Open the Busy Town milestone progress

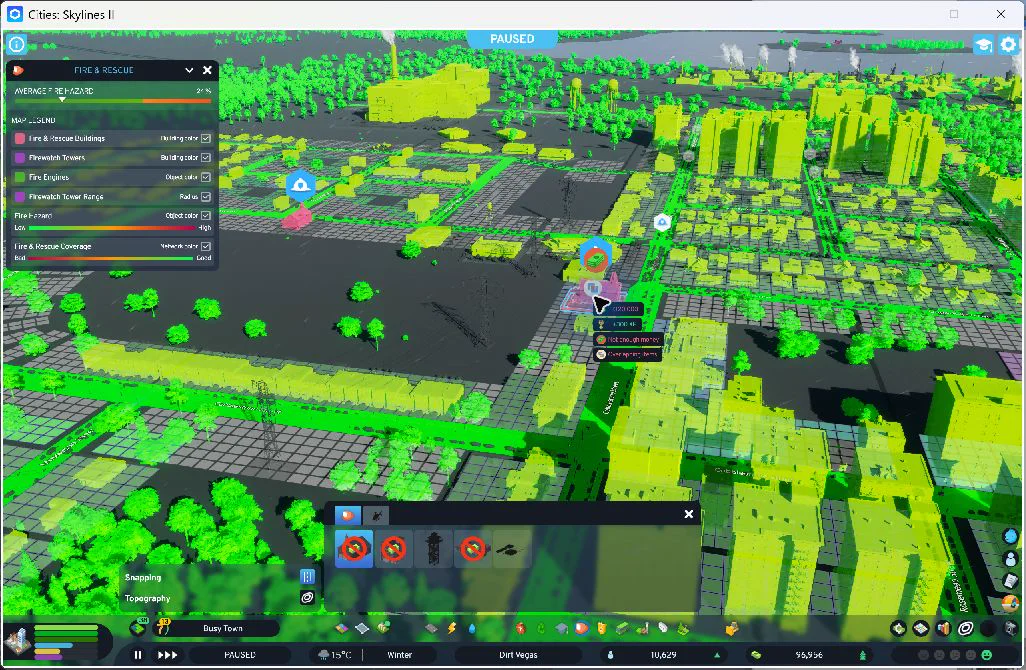pyautogui.click(x=222, y=628)
